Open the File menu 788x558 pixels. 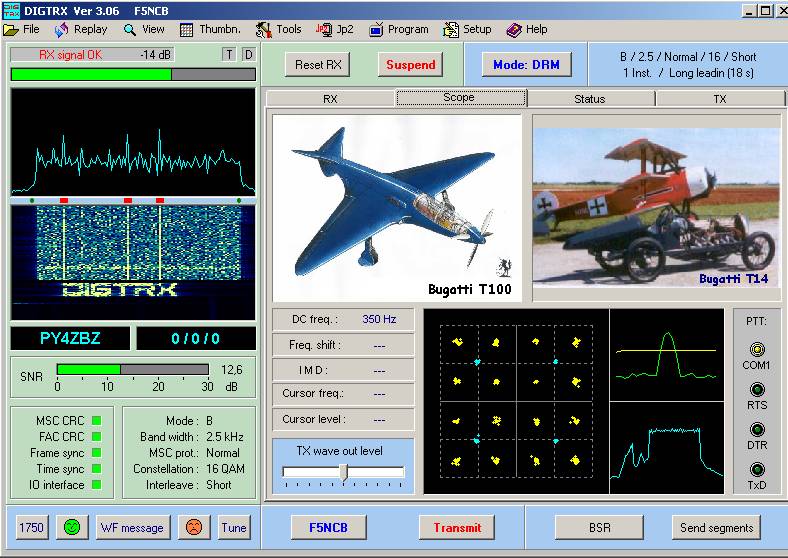[22, 29]
